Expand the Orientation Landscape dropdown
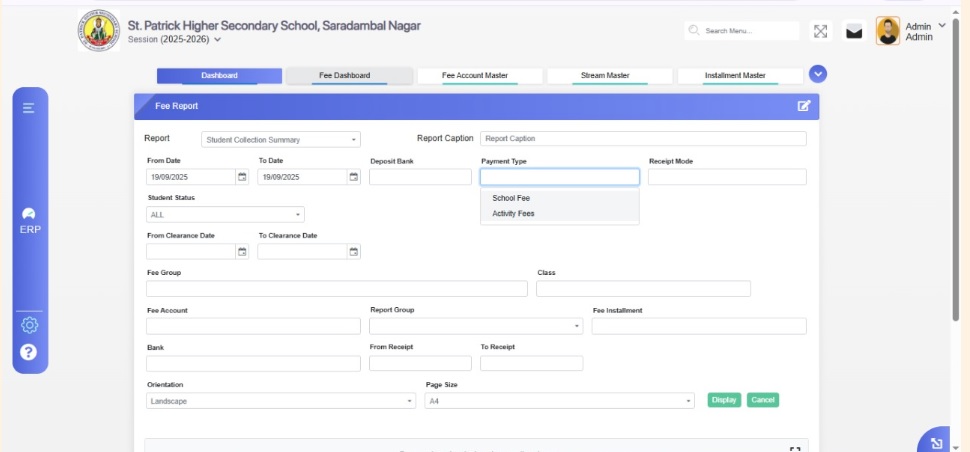The width and height of the screenshot is (970, 452). (x=280, y=401)
